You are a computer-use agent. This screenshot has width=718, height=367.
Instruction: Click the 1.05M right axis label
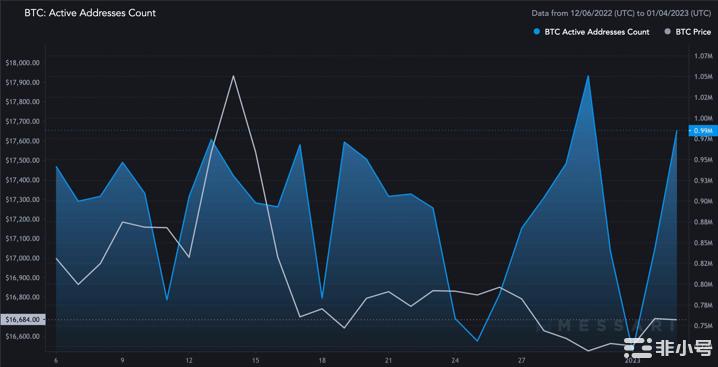click(x=702, y=77)
